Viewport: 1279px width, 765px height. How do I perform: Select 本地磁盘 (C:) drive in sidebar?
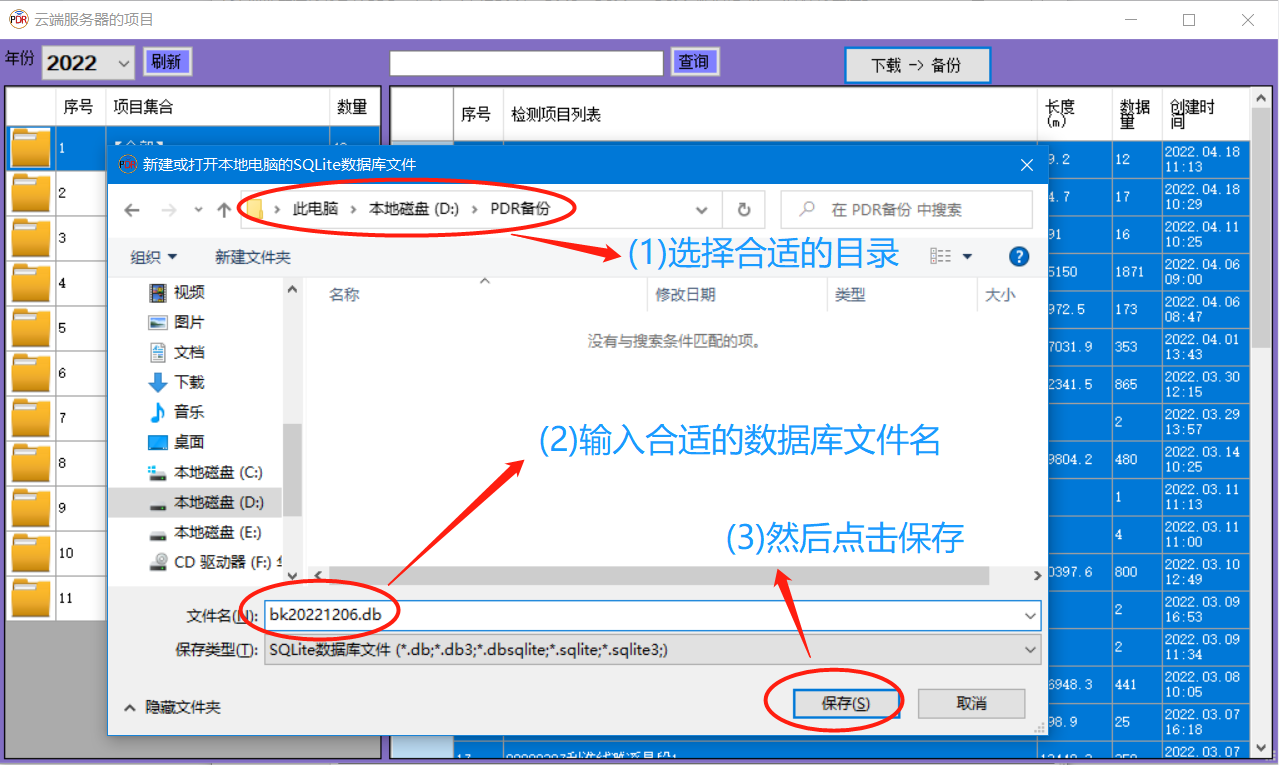(x=217, y=472)
